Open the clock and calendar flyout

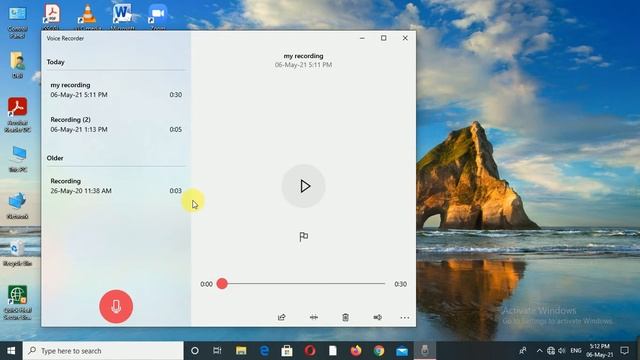[x=600, y=351]
